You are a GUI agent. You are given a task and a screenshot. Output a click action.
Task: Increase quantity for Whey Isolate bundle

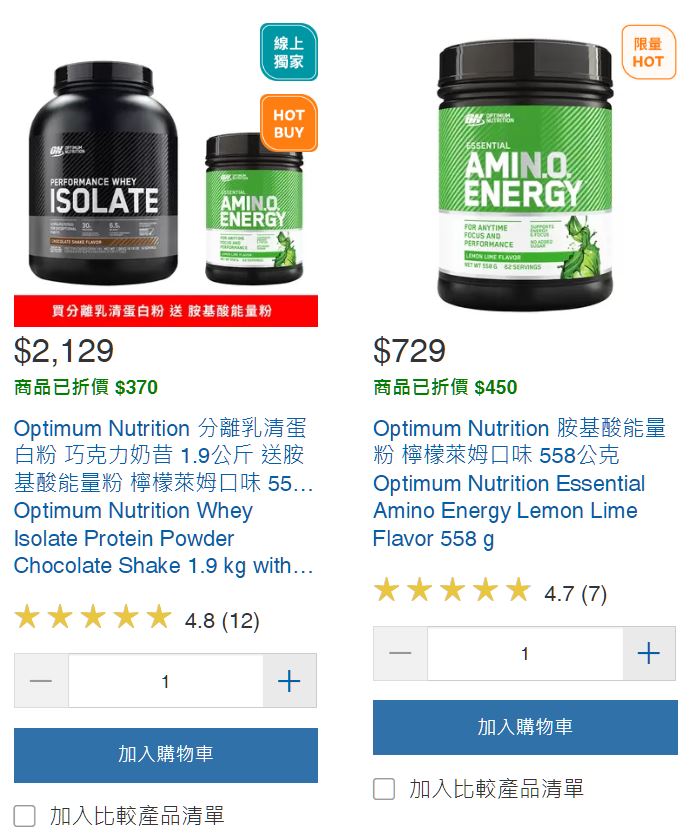point(289,681)
